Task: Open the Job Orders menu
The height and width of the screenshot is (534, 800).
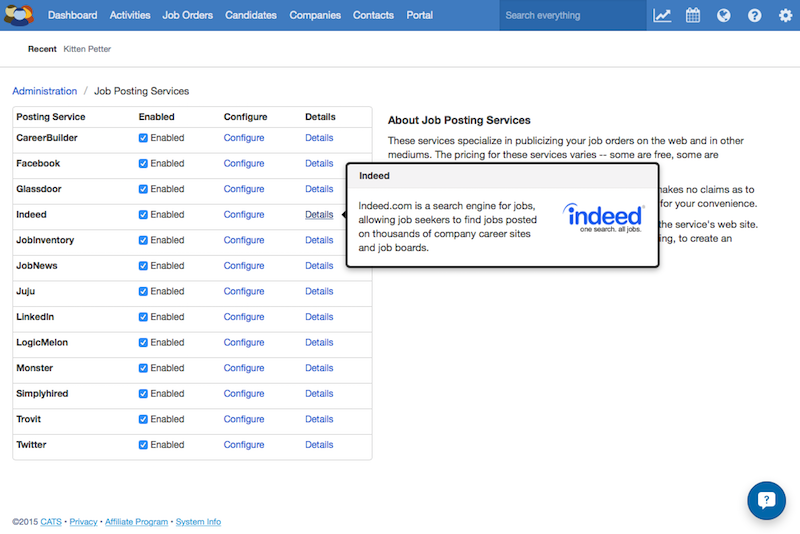Action: (x=188, y=16)
